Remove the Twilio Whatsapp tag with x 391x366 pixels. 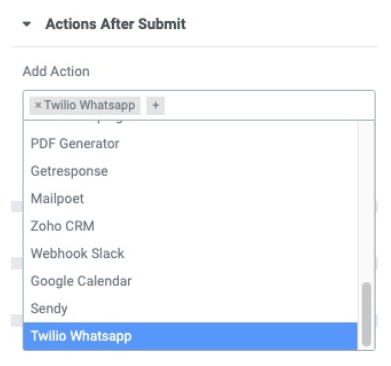click(38, 105)
